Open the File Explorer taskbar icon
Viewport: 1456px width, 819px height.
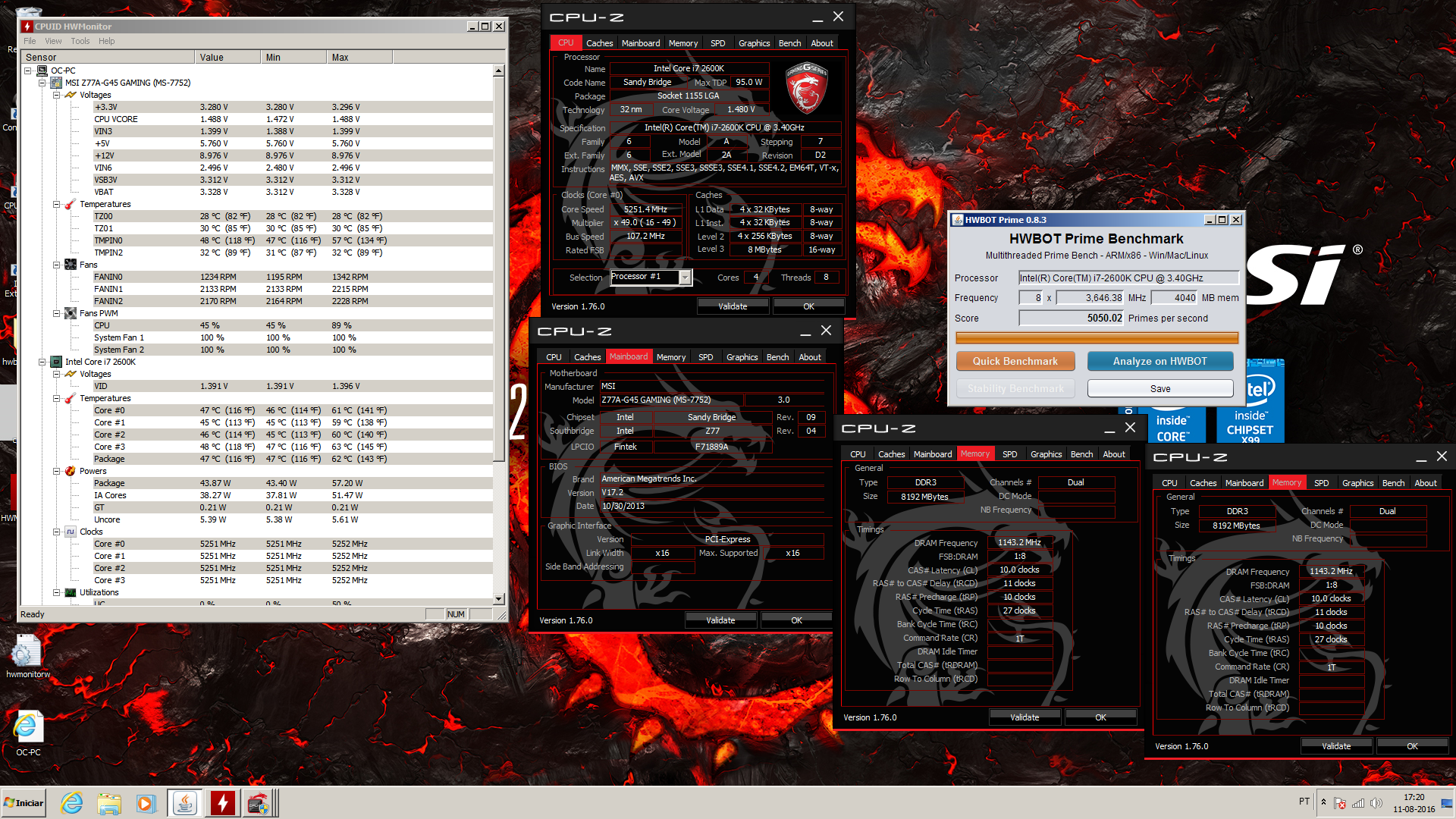[109, 803]
